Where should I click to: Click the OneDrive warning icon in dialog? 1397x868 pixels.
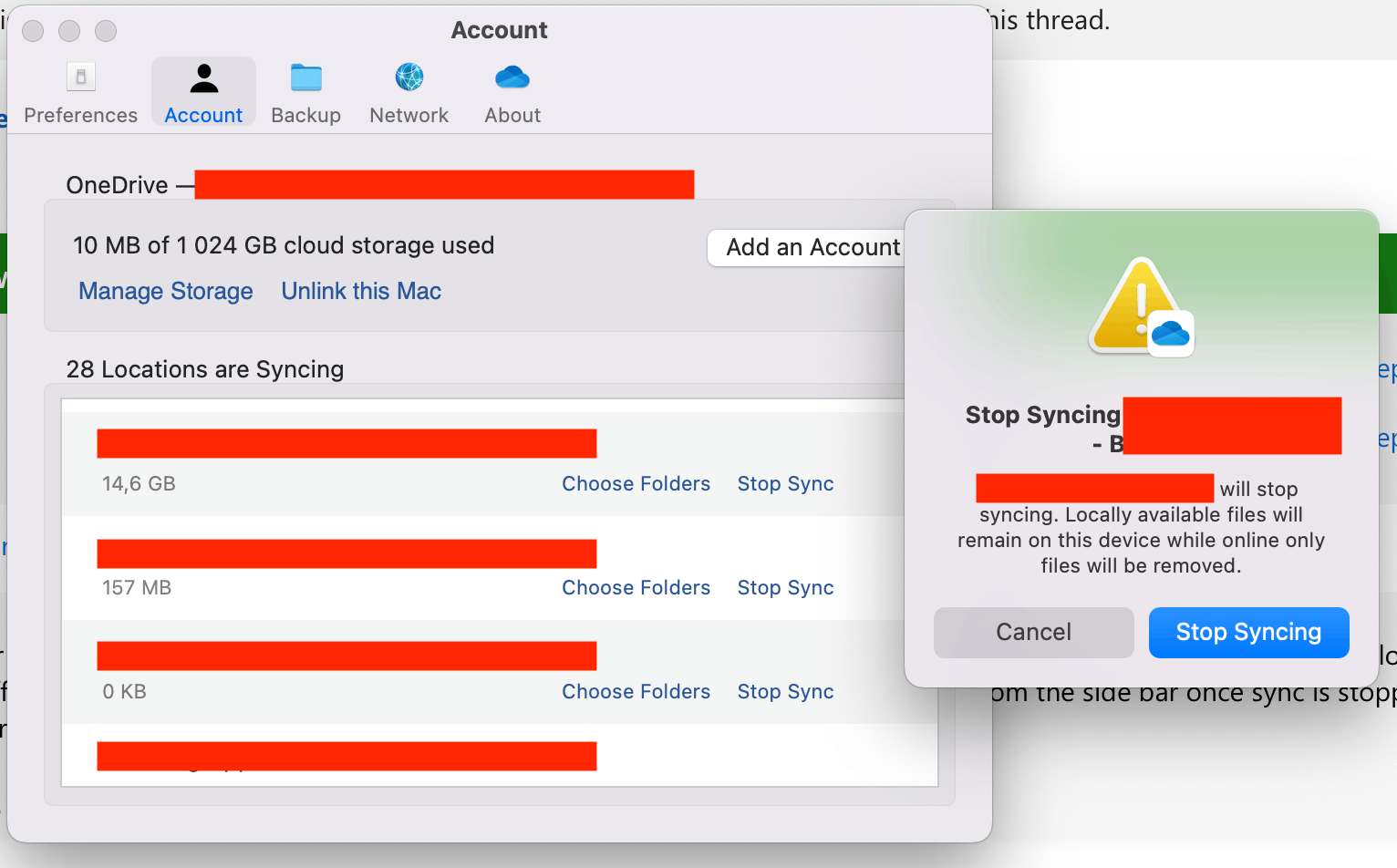click(x=1141, y=307)
